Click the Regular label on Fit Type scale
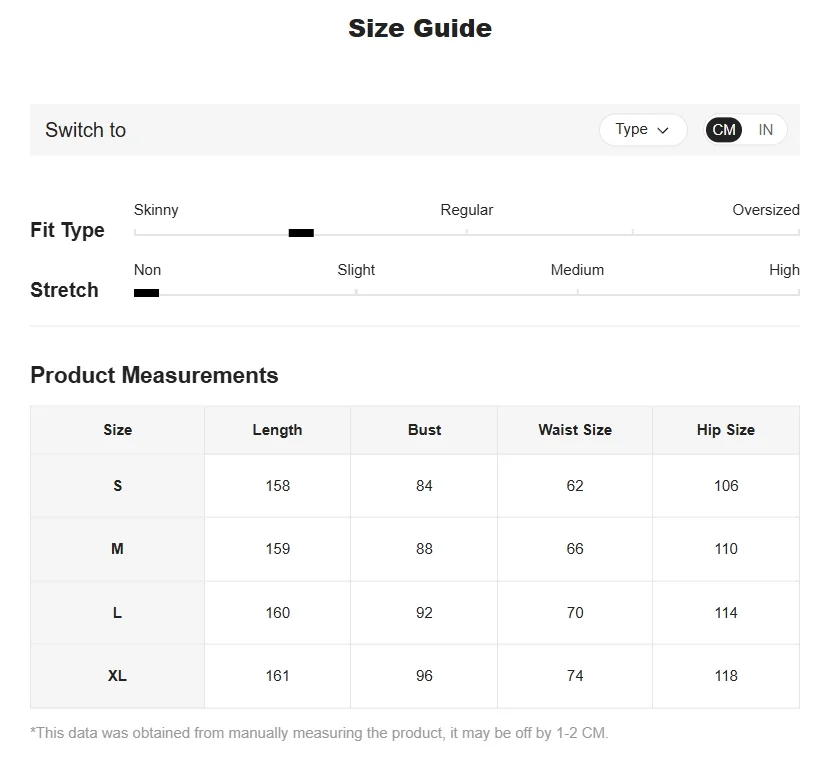821x779 pixels. [467, 210]
